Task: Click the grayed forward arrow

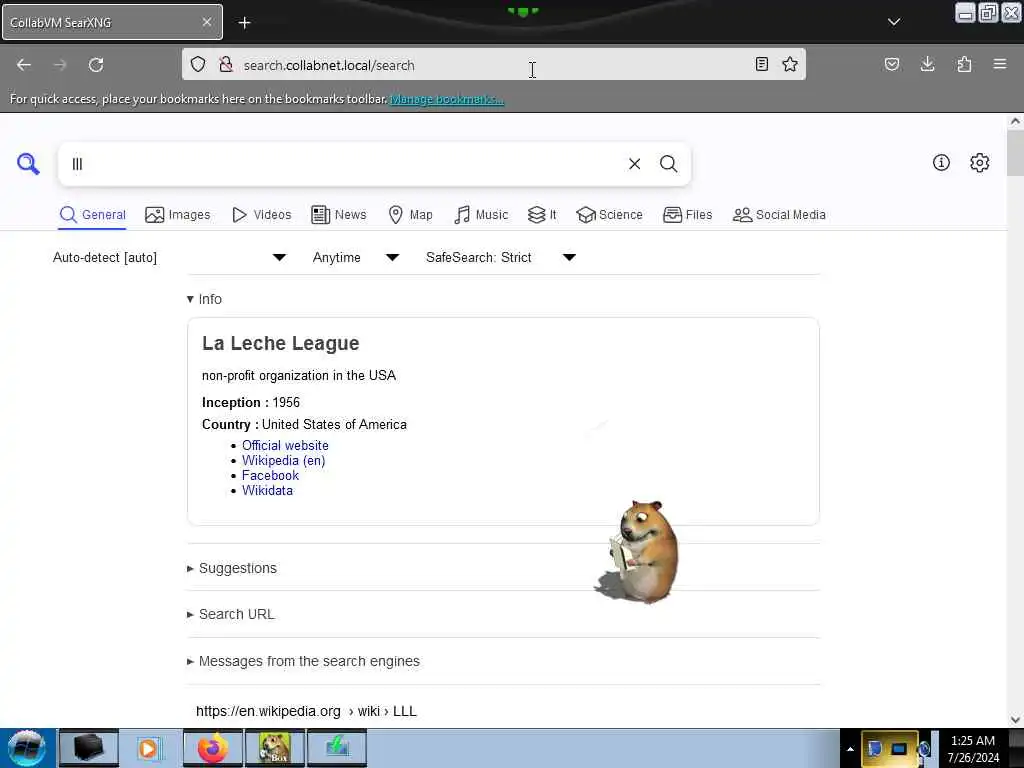Action: tap(60, 65)
